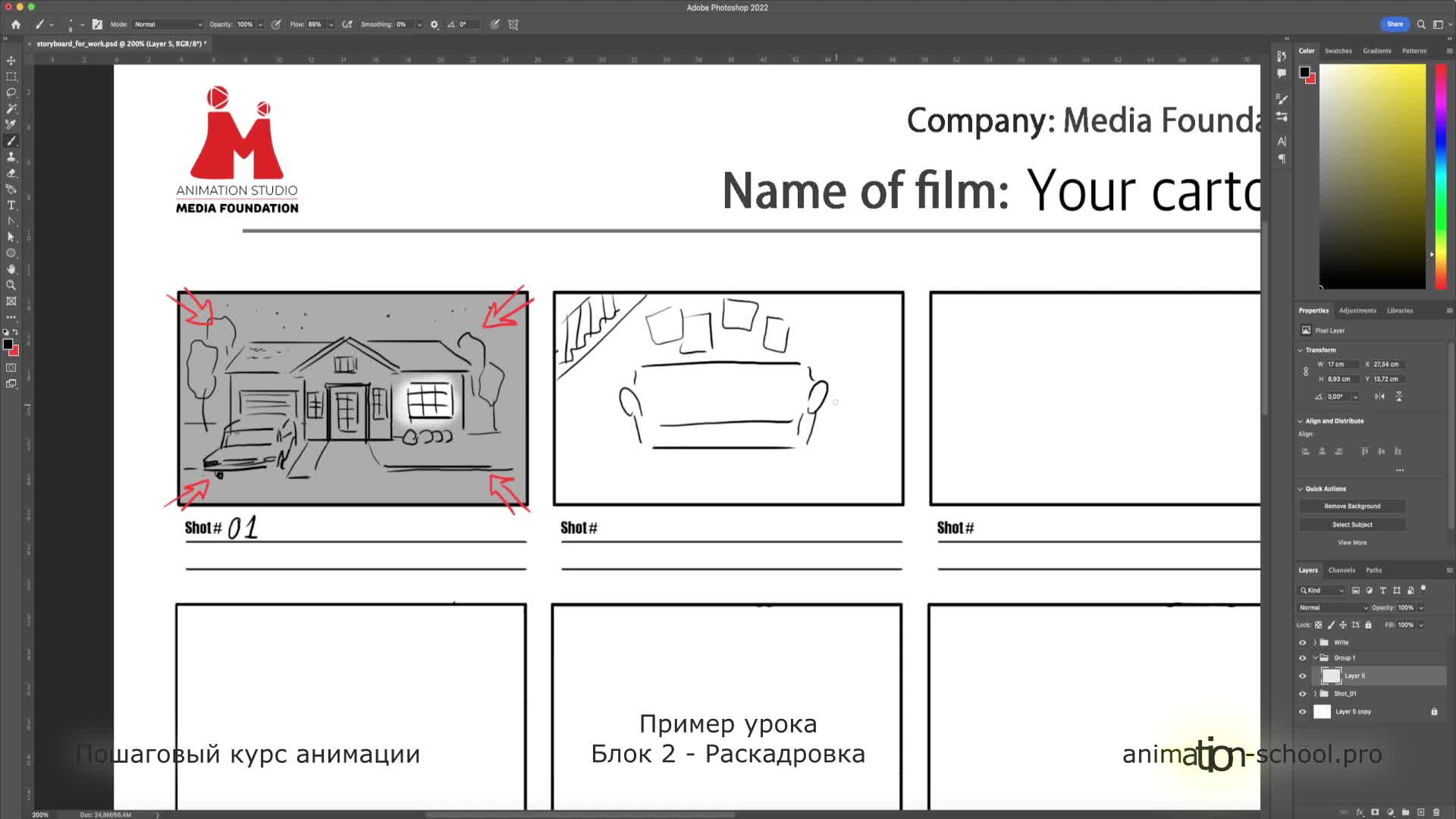Viewport: 1456px width, 819px height.
Task: Click the Remove Background button
Action: pos(1352,507)
